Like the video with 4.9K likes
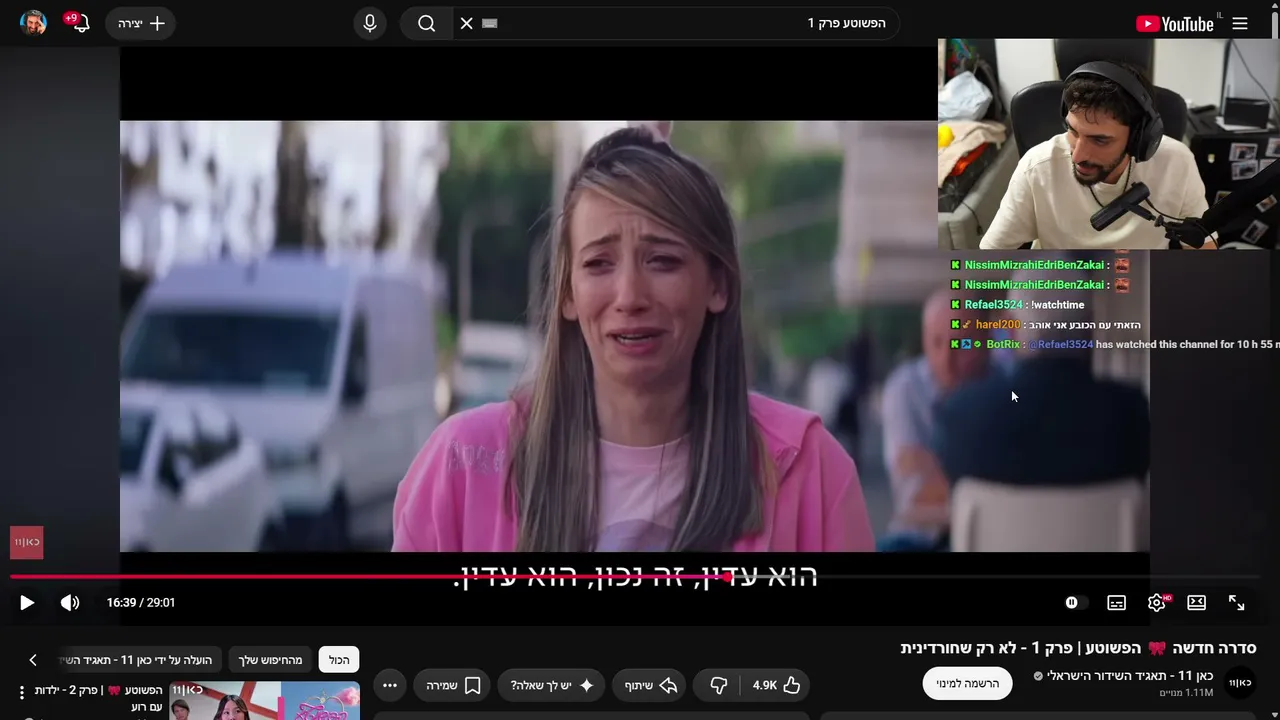This screenshot has height=720, width=1280. point(777,685)
